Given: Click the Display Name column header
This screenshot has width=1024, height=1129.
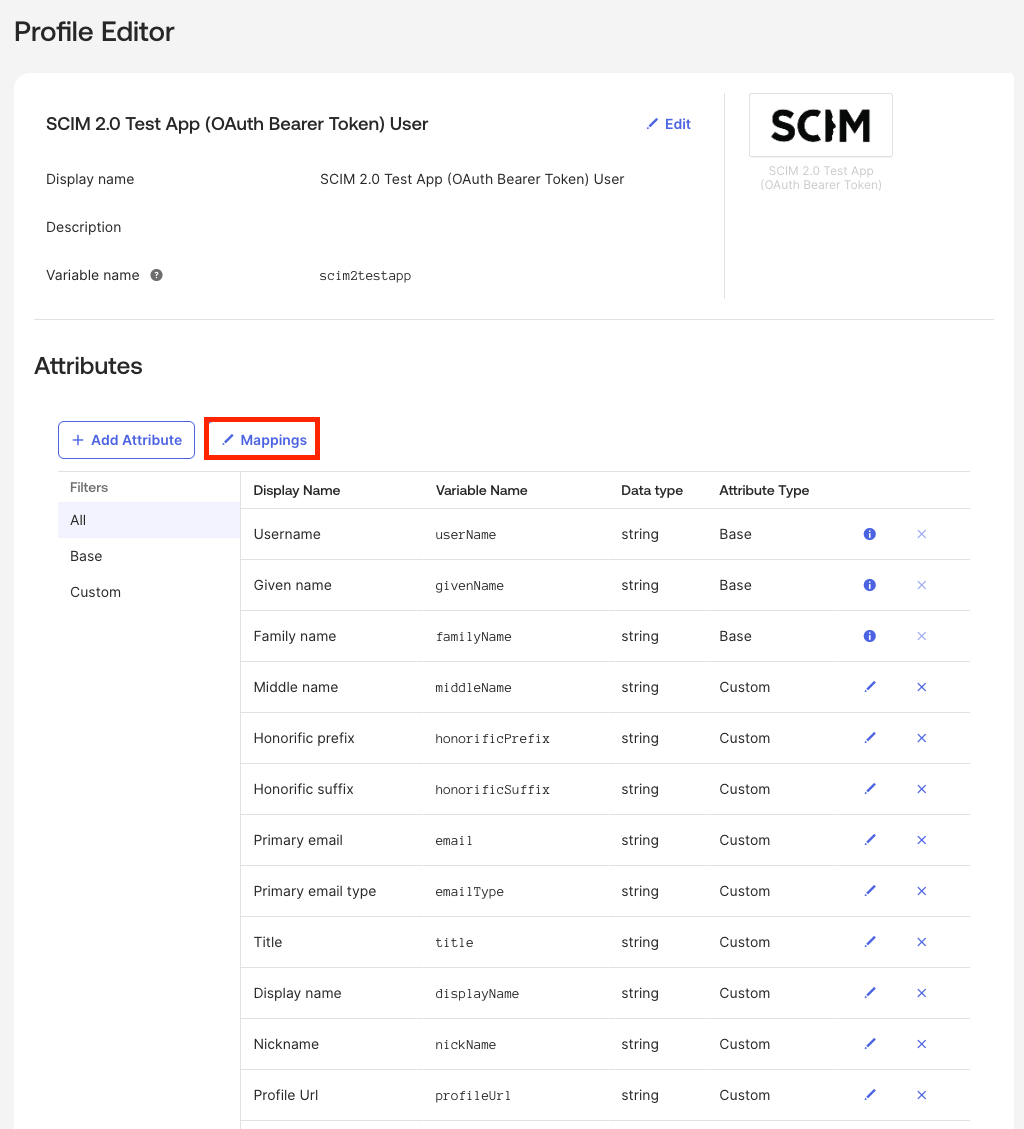Looking at the screenshot, I should [297, 490].
